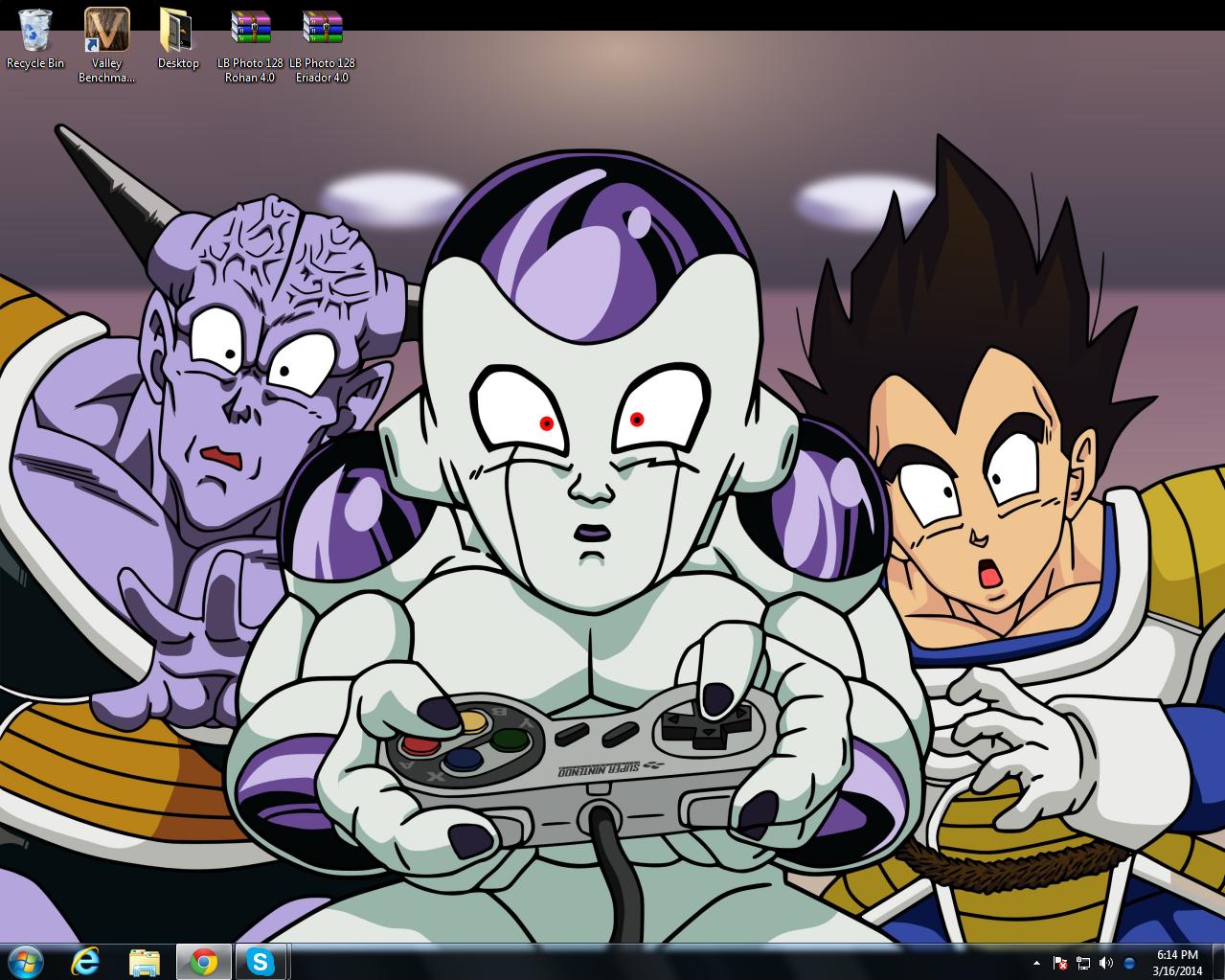The height and width of the screenshot is (980, 1225).
Task: Select the LB Photo 128 Rohan 4.0 archive
Action: pos(250,28)
